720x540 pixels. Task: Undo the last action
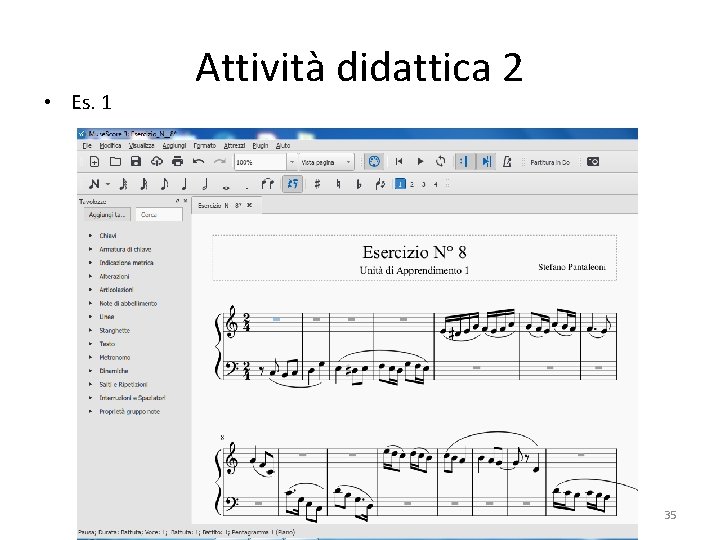point(198,162)
